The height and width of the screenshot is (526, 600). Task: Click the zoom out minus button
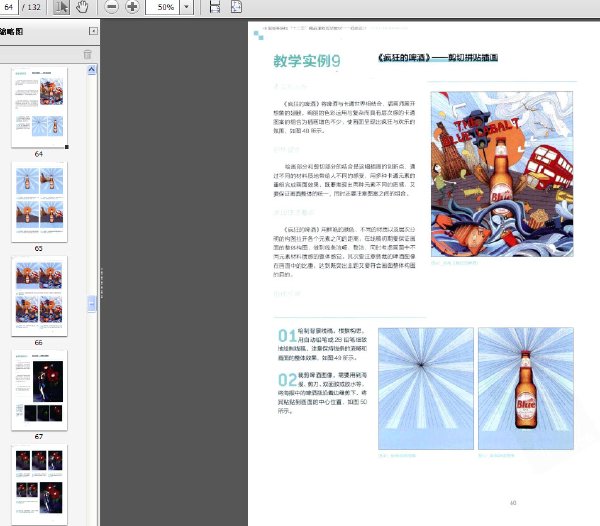coord(111,7)
